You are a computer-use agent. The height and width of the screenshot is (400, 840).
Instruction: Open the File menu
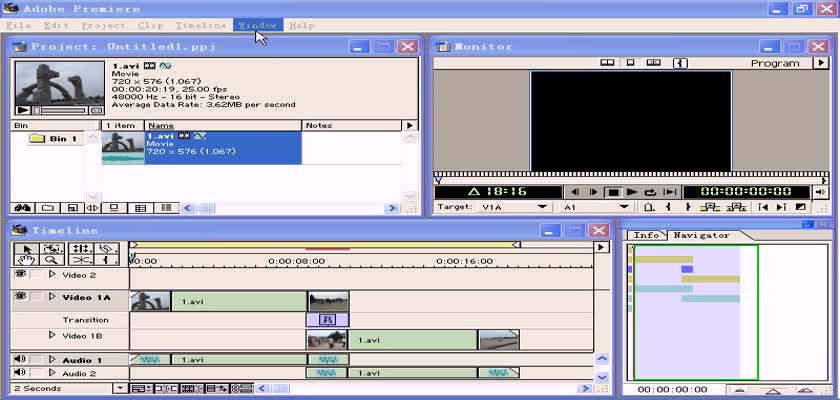[x=18, y=25]
